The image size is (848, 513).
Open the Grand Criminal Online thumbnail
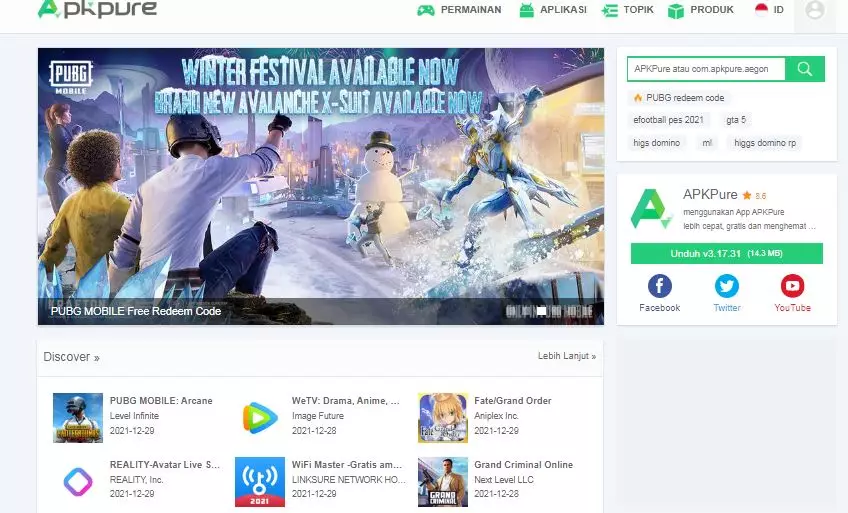pos(442,482)
